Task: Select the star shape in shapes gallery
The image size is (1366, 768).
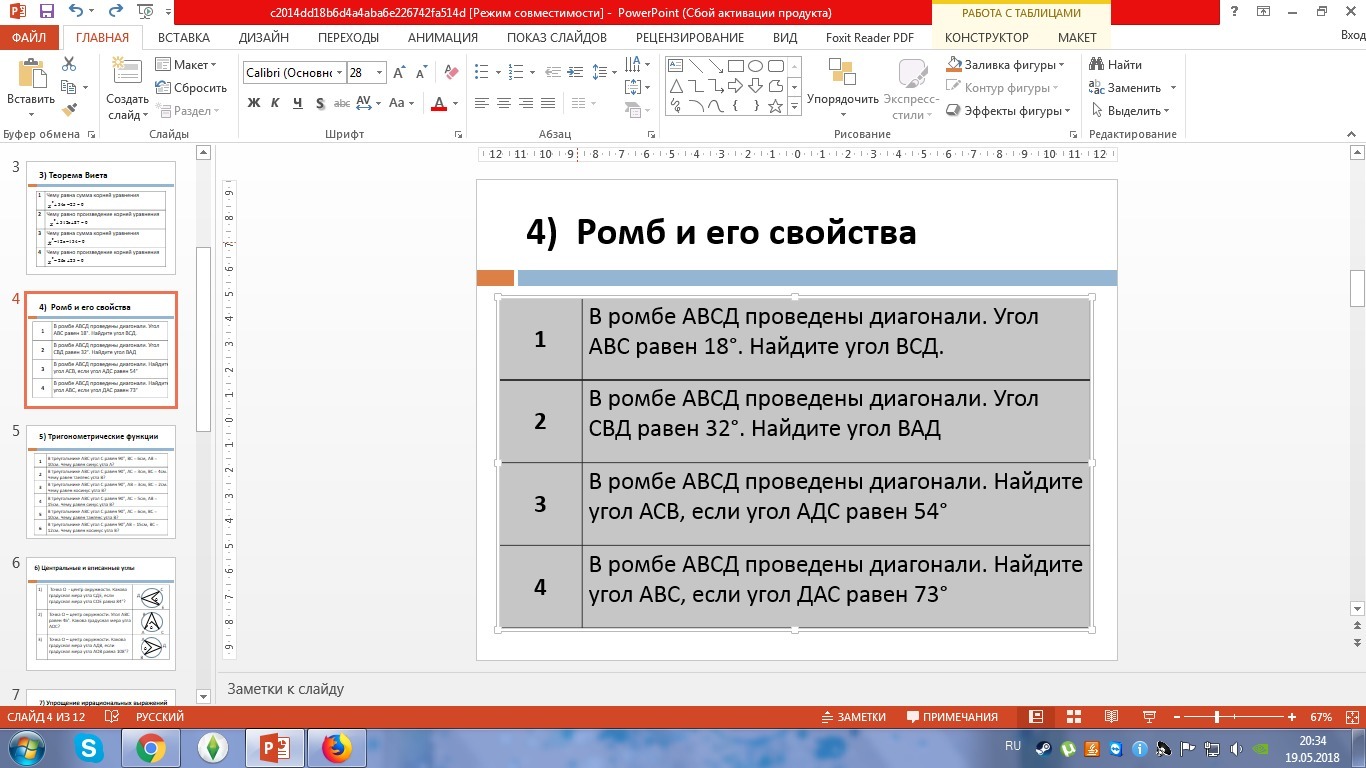Action: pyautogui.click(x=775, y=106)
